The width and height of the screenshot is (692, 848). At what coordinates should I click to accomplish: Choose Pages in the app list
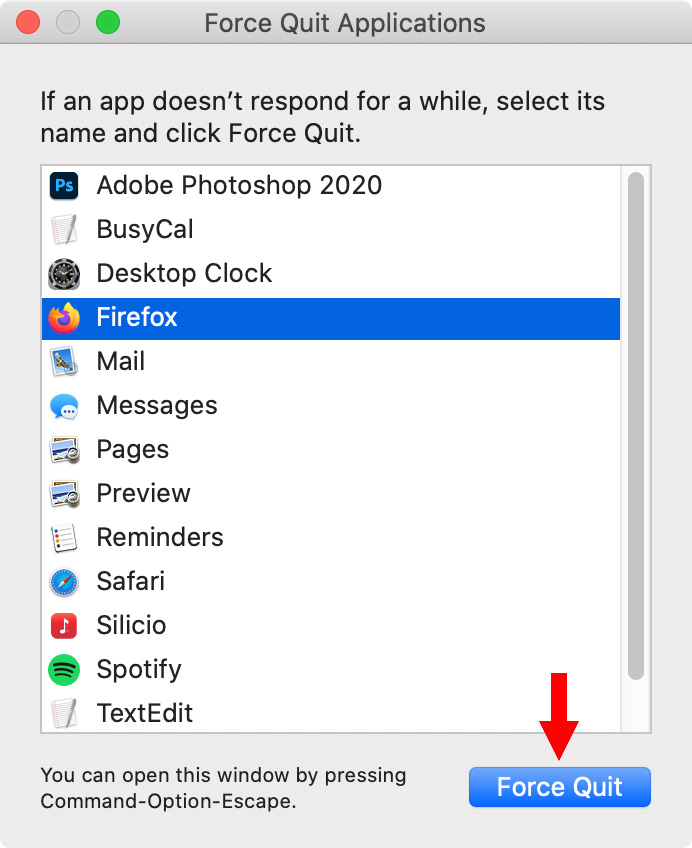click(330, 450)
